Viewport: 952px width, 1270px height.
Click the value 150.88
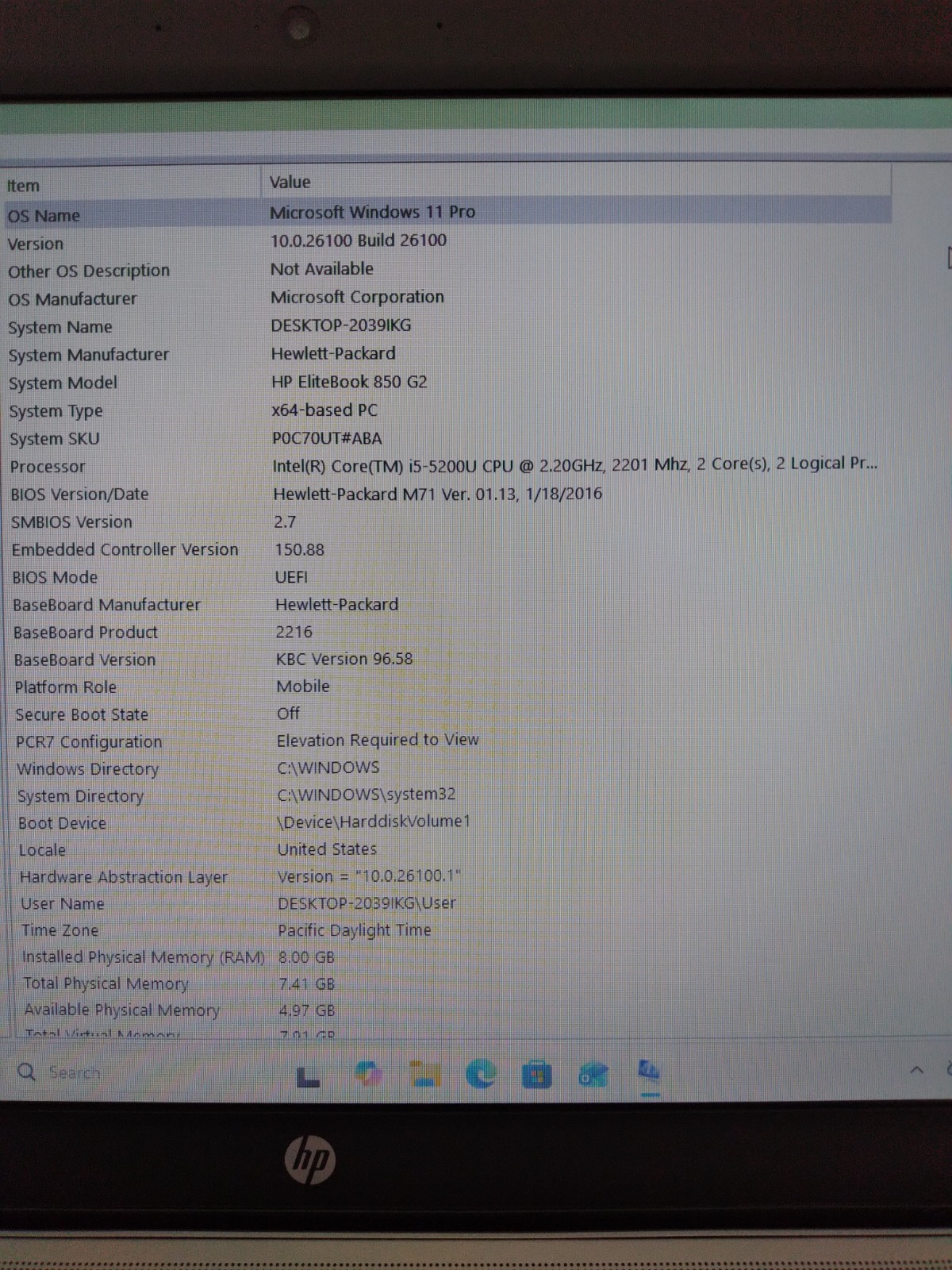click(x=299, y=549)
